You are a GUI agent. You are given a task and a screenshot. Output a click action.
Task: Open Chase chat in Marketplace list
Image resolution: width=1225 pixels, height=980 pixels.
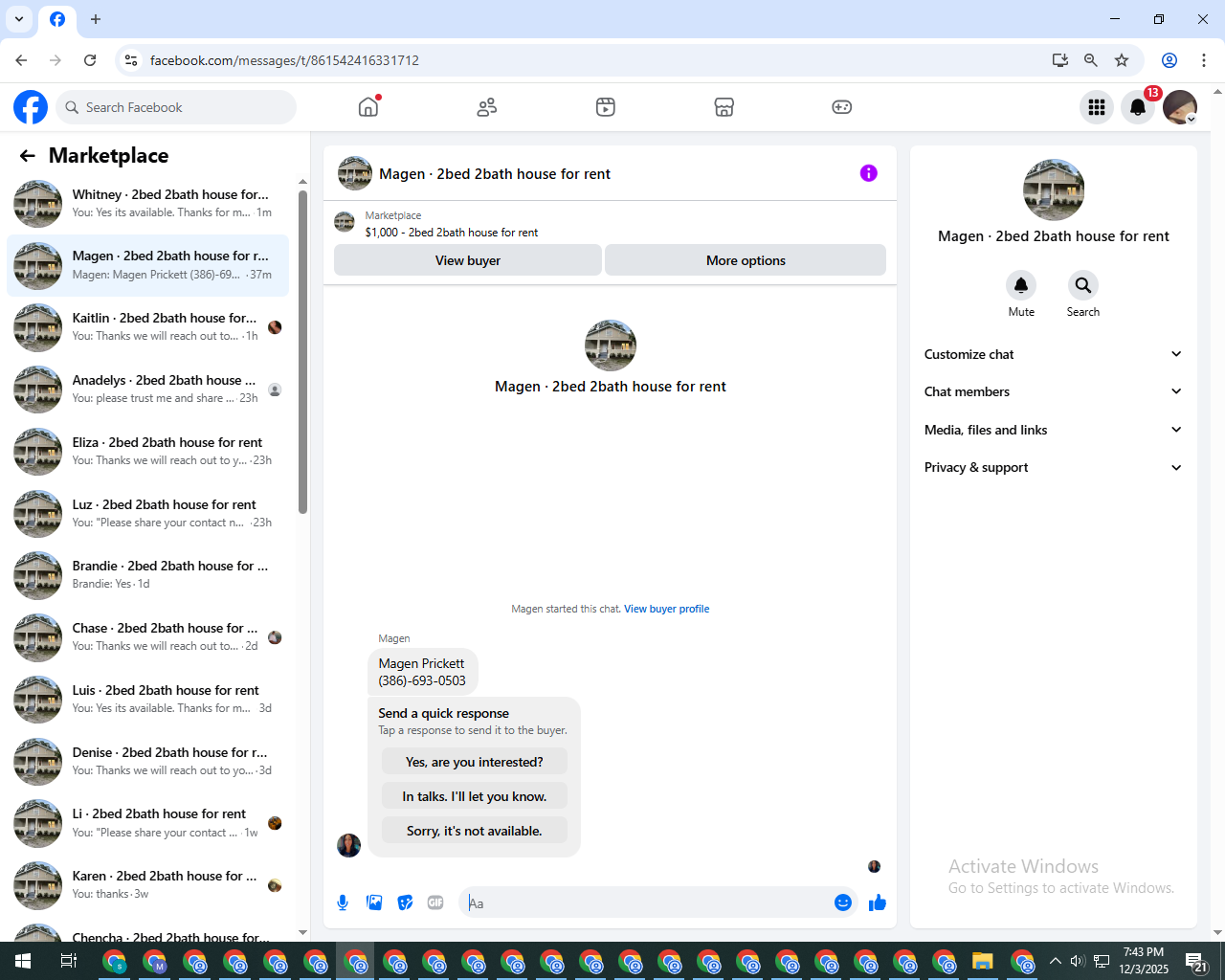coord(148,637)
